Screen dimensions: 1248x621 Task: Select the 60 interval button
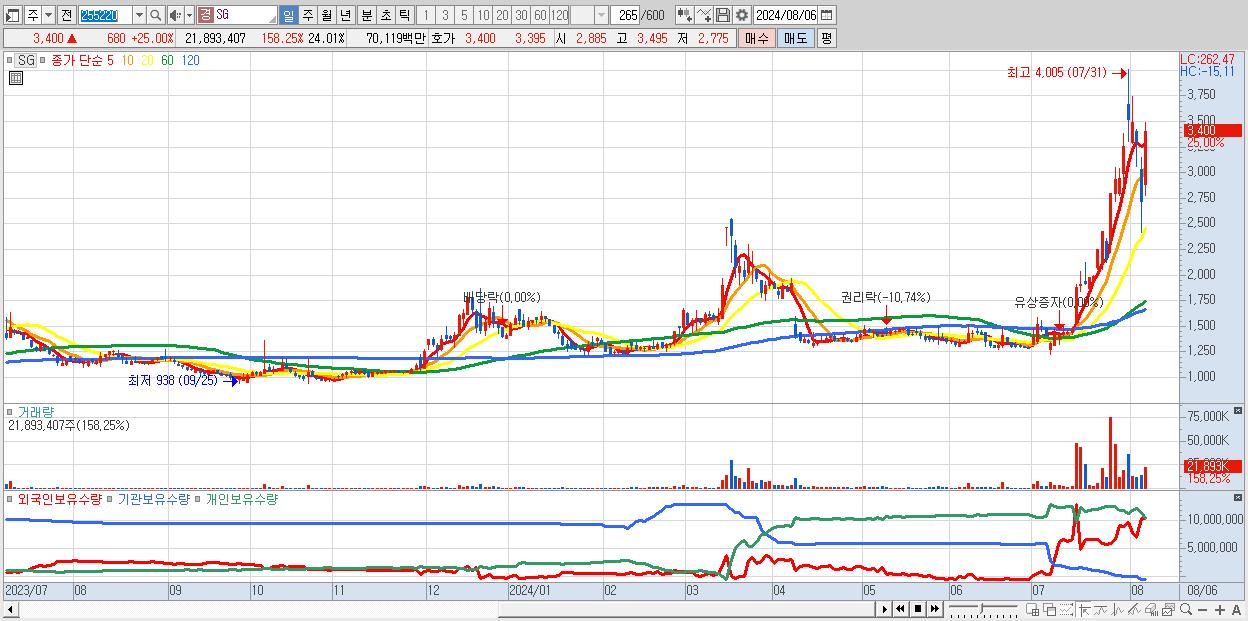540,15
